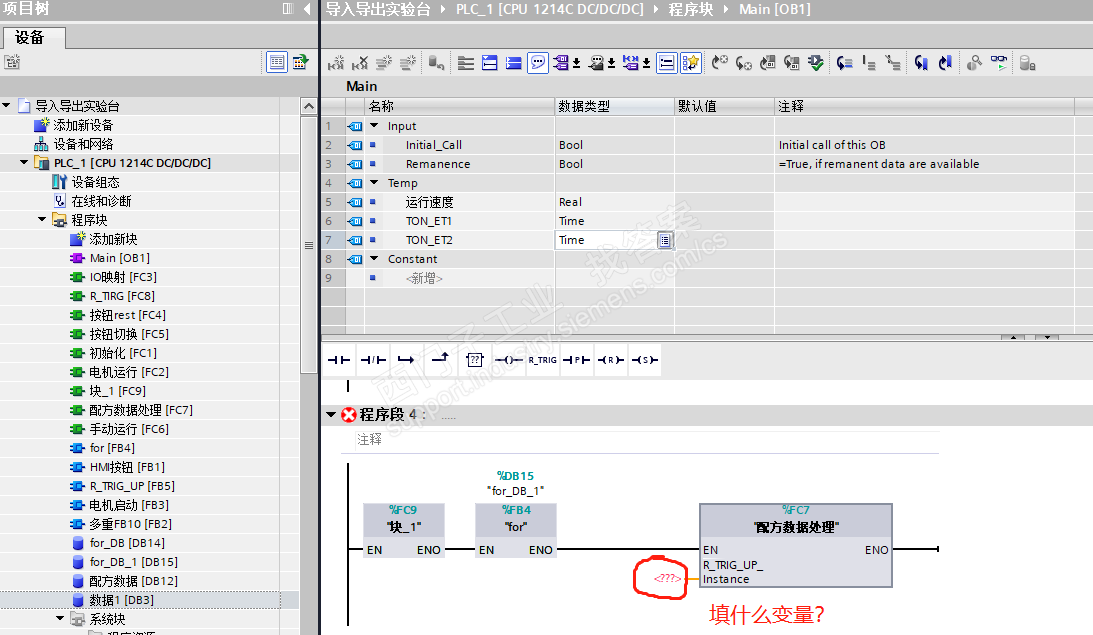Collapse the Temp section in interface table
Screen dimensions: 1093x635
pyautogui.click(x=374, y=183)
